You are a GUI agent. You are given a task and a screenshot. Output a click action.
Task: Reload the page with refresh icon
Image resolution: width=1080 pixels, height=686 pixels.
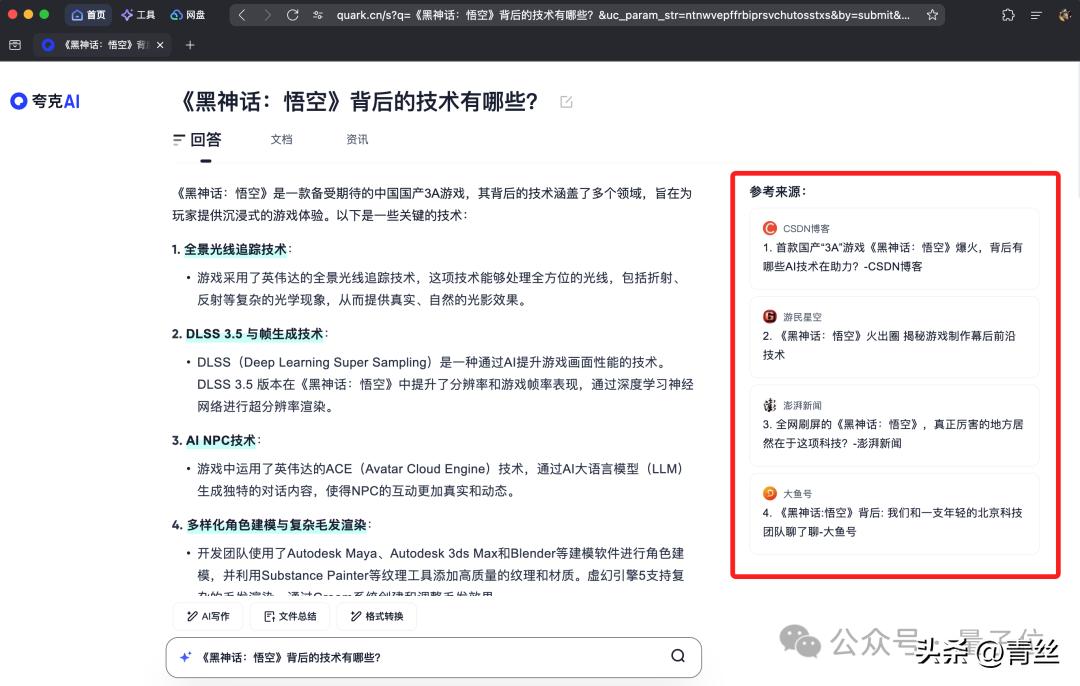click(x=292, y=15)
